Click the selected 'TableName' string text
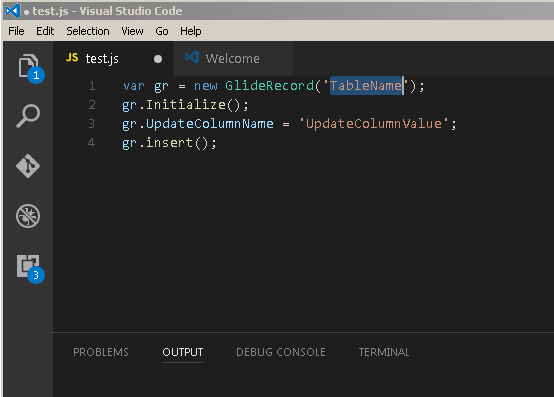 366,85
